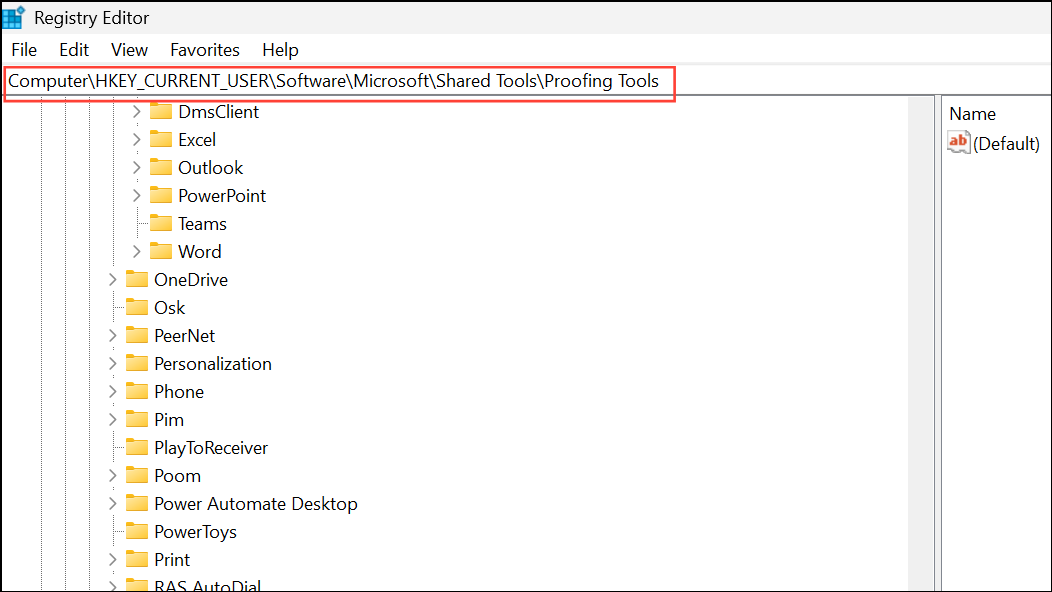Expand the Personalization key

pyautogui.click(x=113, y=364)
